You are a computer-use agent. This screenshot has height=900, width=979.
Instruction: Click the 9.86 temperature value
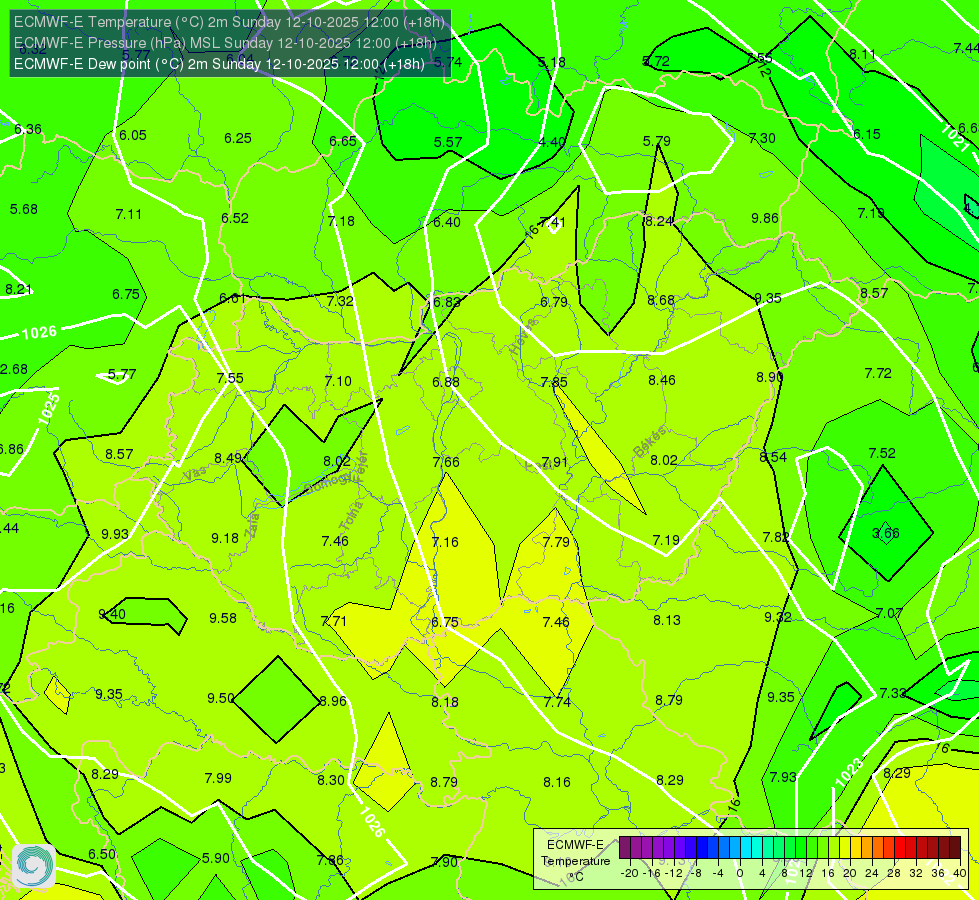[x=765, y=218]
